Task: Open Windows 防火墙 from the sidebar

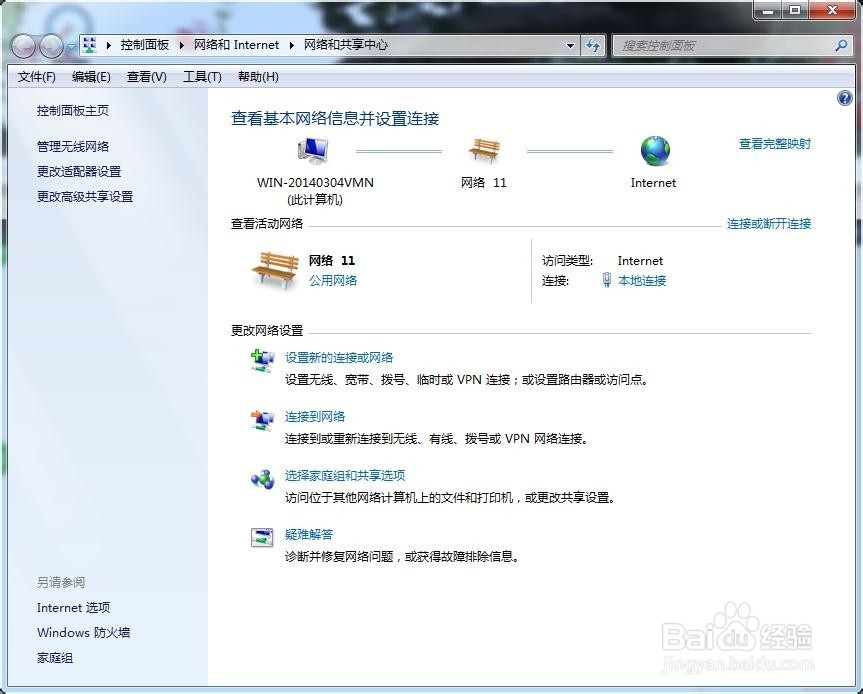Action: coord(83,633)
